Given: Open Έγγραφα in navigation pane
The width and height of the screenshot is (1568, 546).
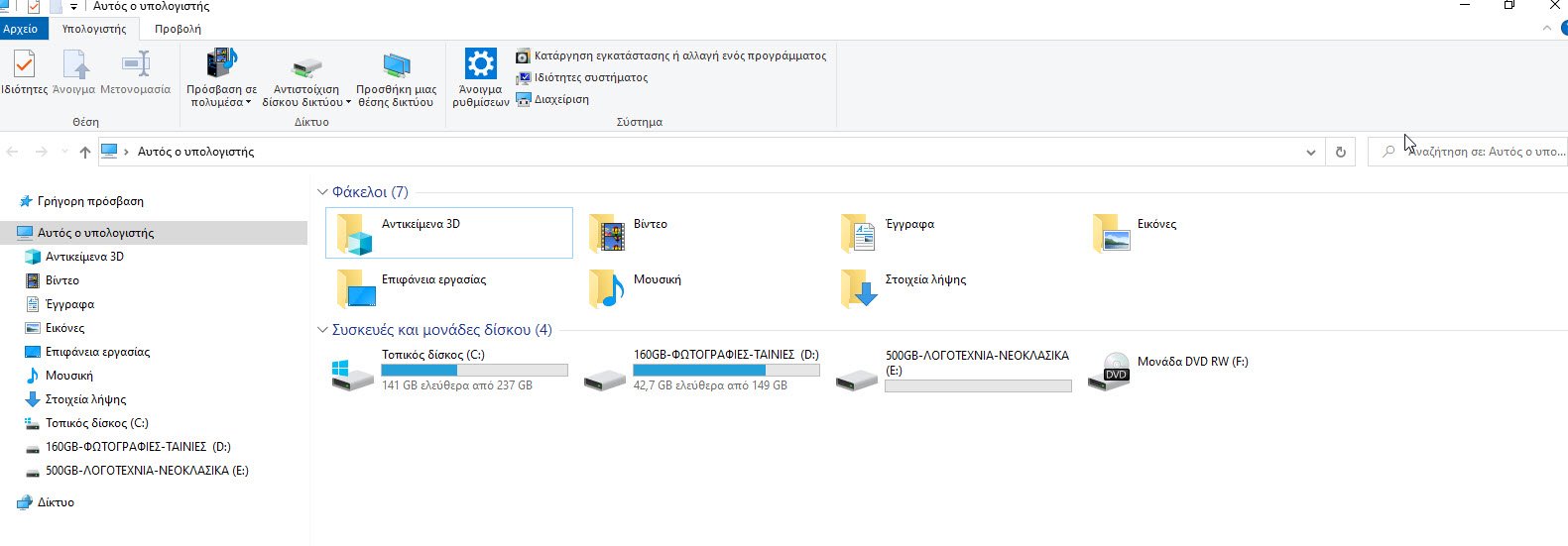Looking at the screenshot, I should [x=69, y=304].
